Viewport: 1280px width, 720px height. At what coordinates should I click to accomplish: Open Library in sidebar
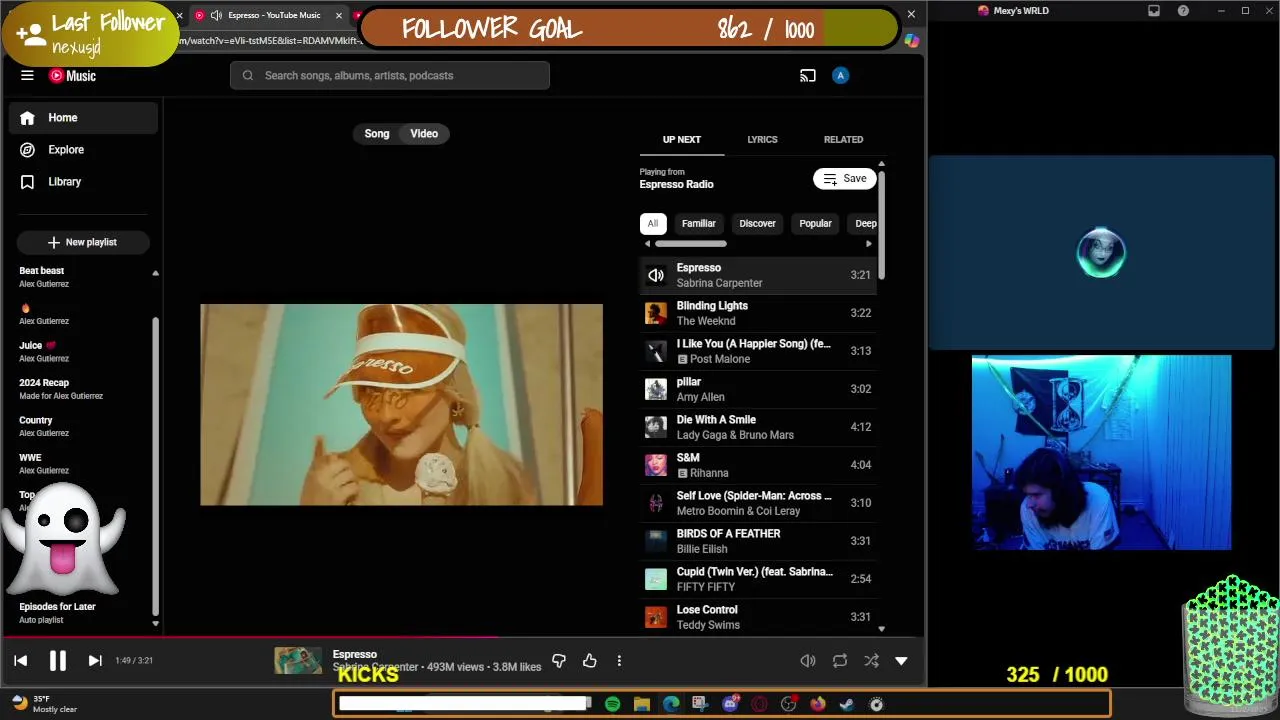tap(84, 182)
